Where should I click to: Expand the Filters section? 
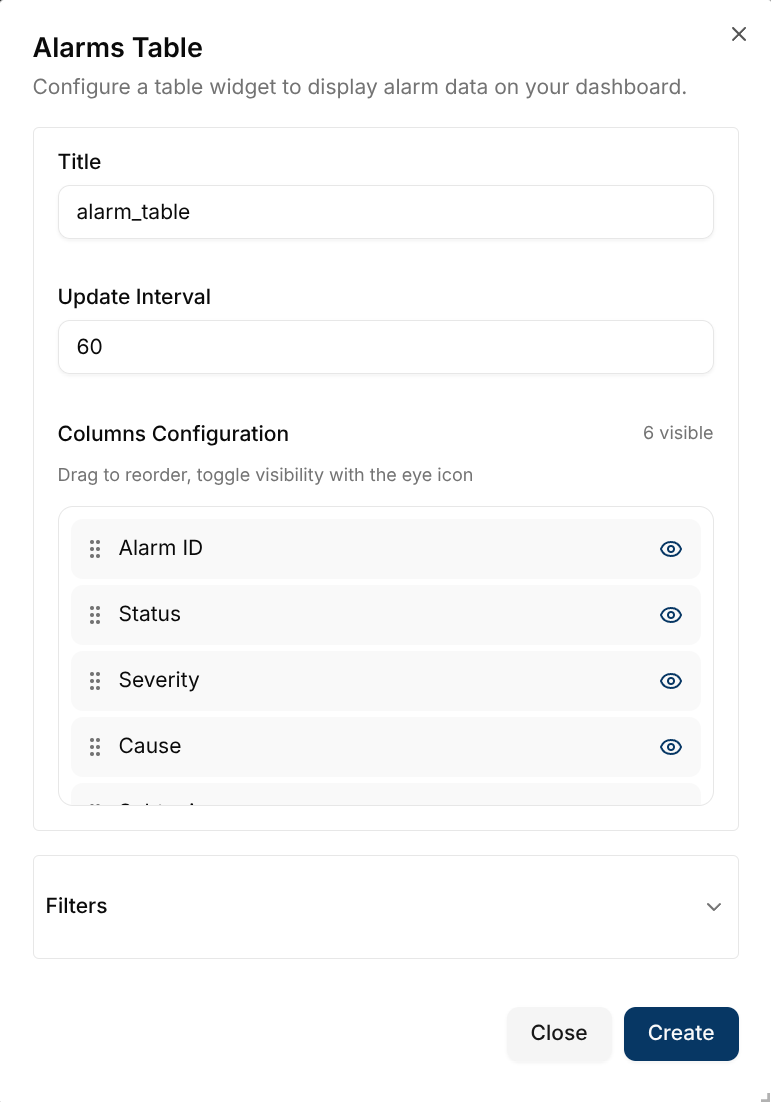(x=385, y=906)
